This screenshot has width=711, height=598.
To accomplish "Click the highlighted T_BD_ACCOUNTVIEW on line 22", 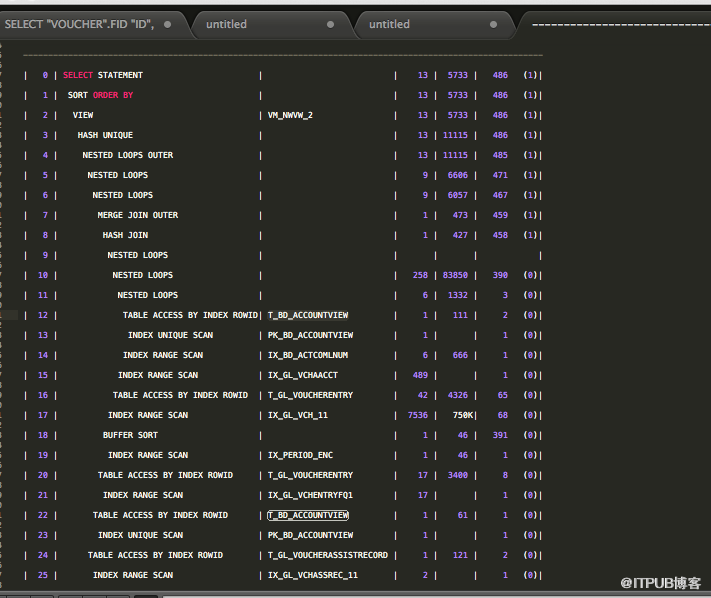I will 308,515.
